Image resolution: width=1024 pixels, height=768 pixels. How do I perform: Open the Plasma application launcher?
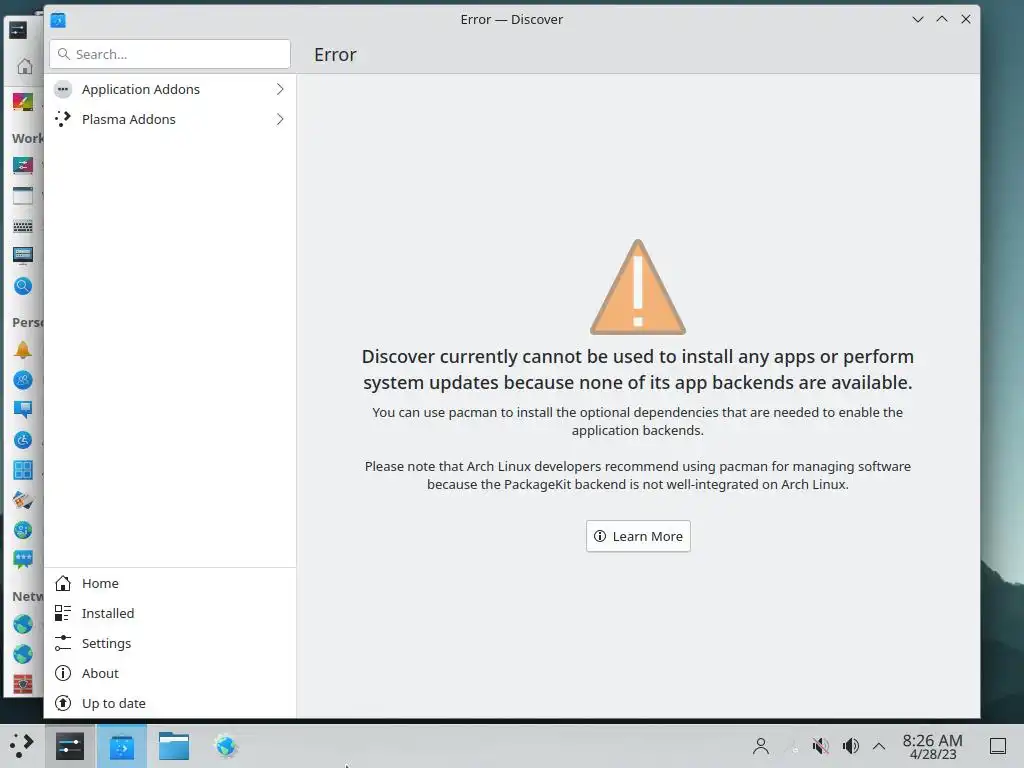(x=22, y=746)
